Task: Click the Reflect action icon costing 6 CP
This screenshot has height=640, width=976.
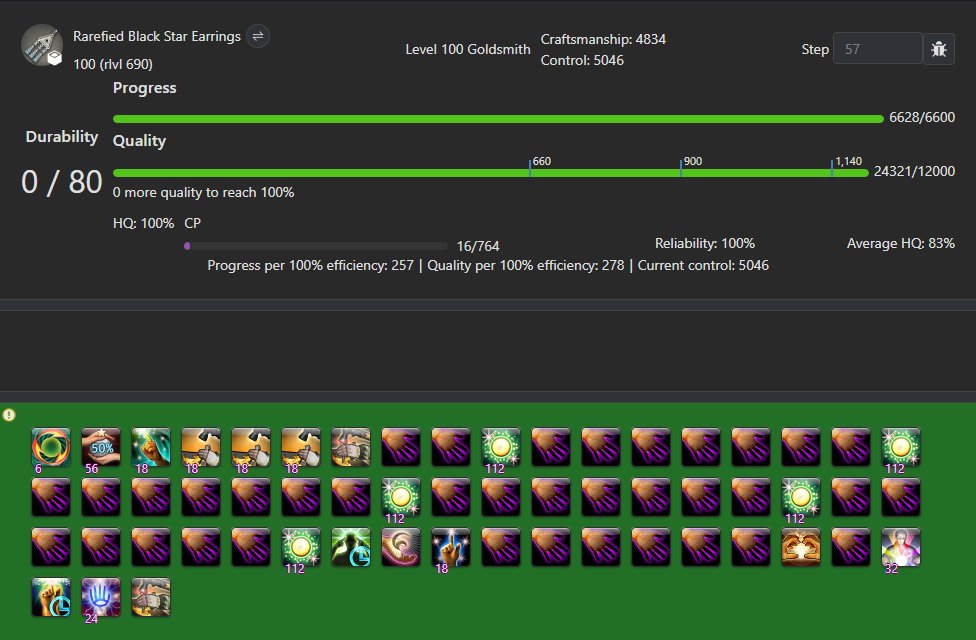Action: [51, 447]
